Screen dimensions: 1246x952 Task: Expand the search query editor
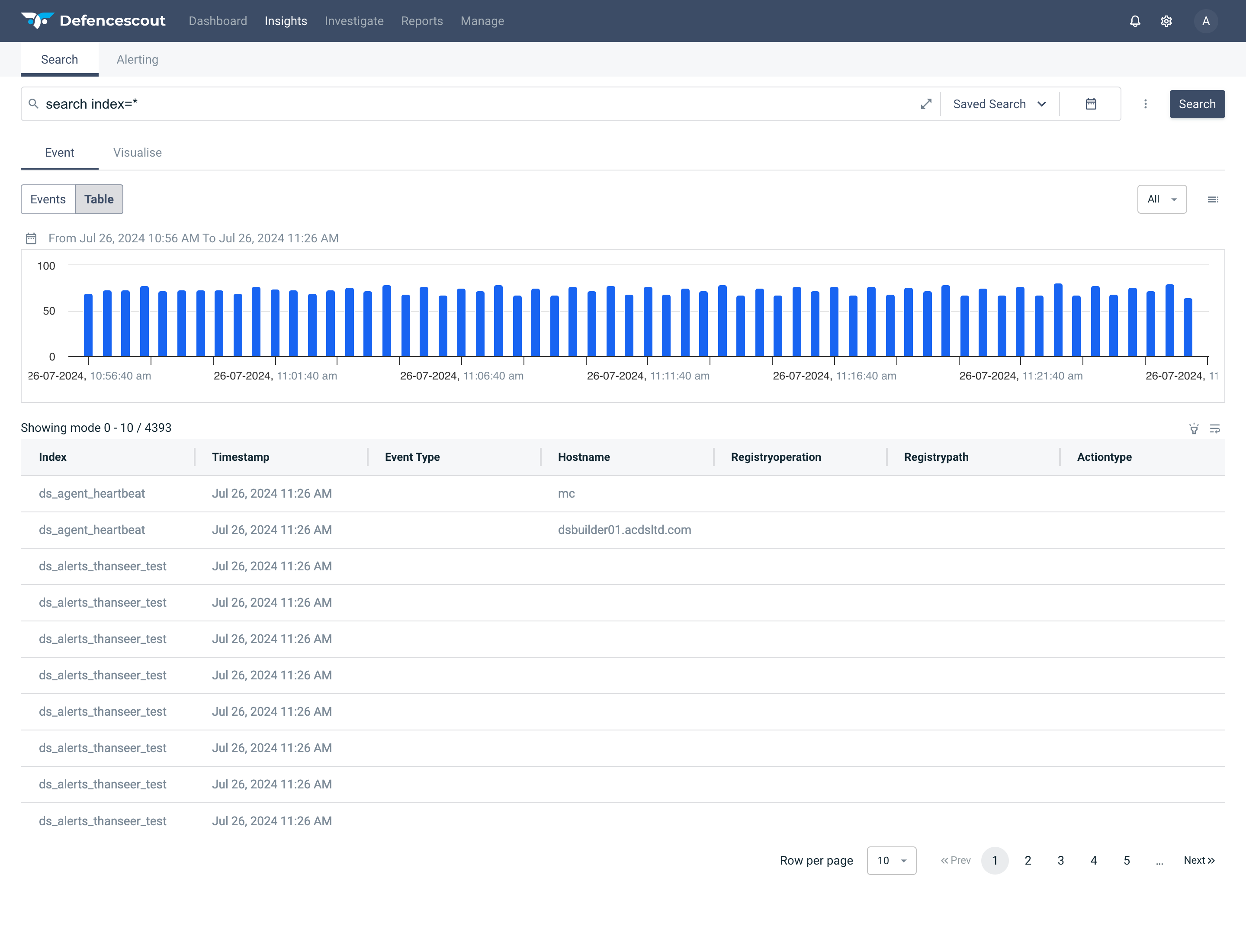926,104
